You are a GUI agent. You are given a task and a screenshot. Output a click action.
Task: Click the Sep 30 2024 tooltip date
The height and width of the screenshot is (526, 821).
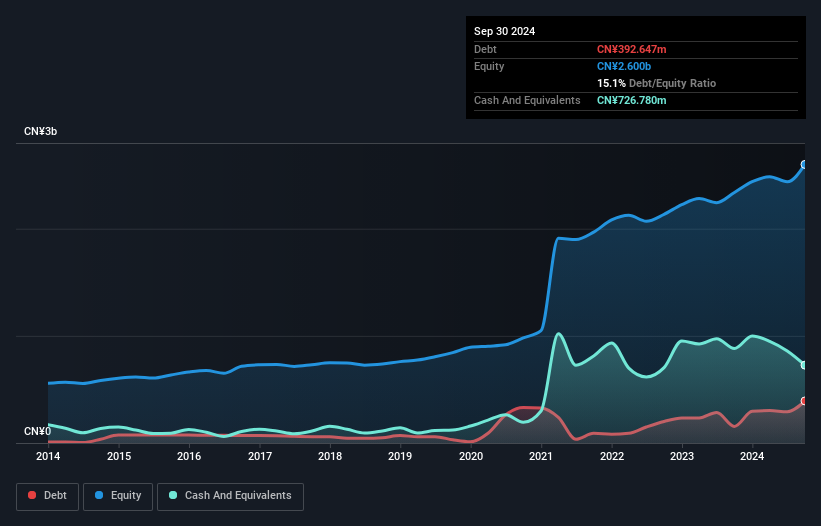tap(504, 31)
